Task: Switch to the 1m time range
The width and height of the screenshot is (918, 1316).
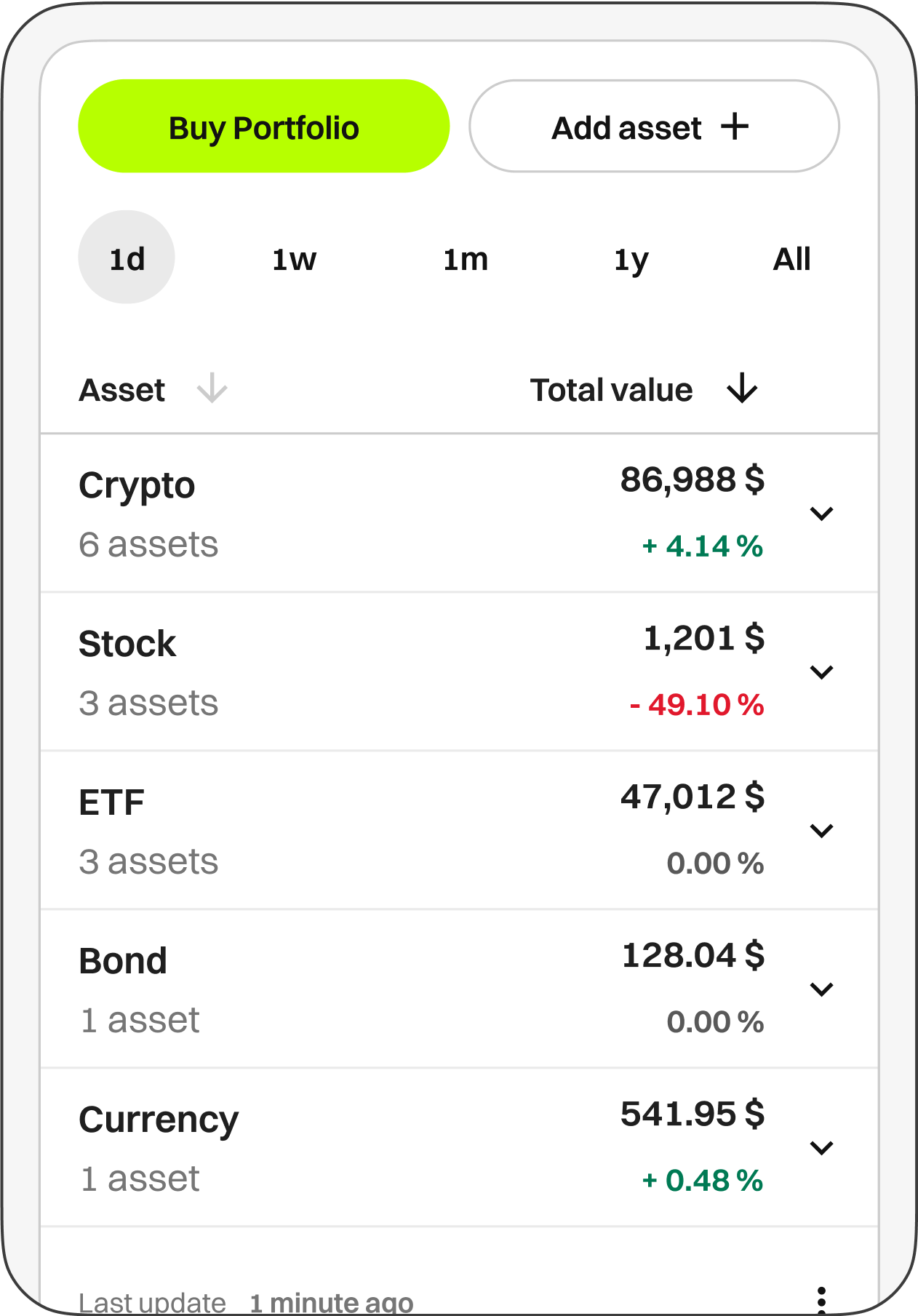Action: point(466,259)
